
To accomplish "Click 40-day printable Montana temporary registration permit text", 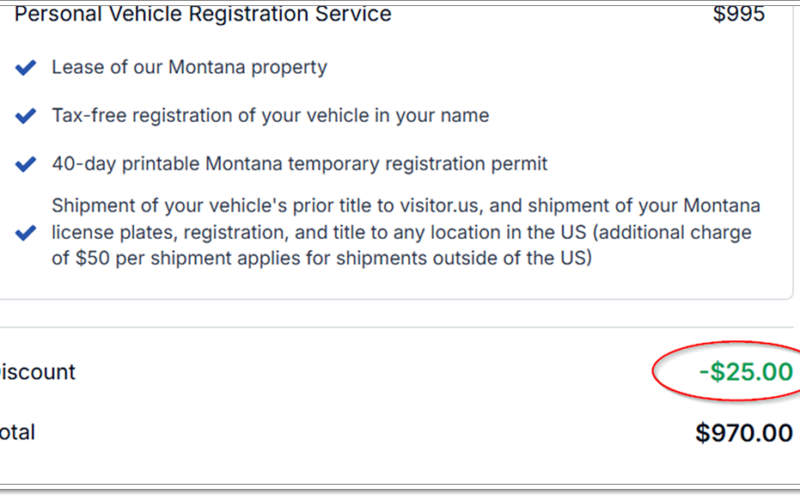I will point(299,164).
